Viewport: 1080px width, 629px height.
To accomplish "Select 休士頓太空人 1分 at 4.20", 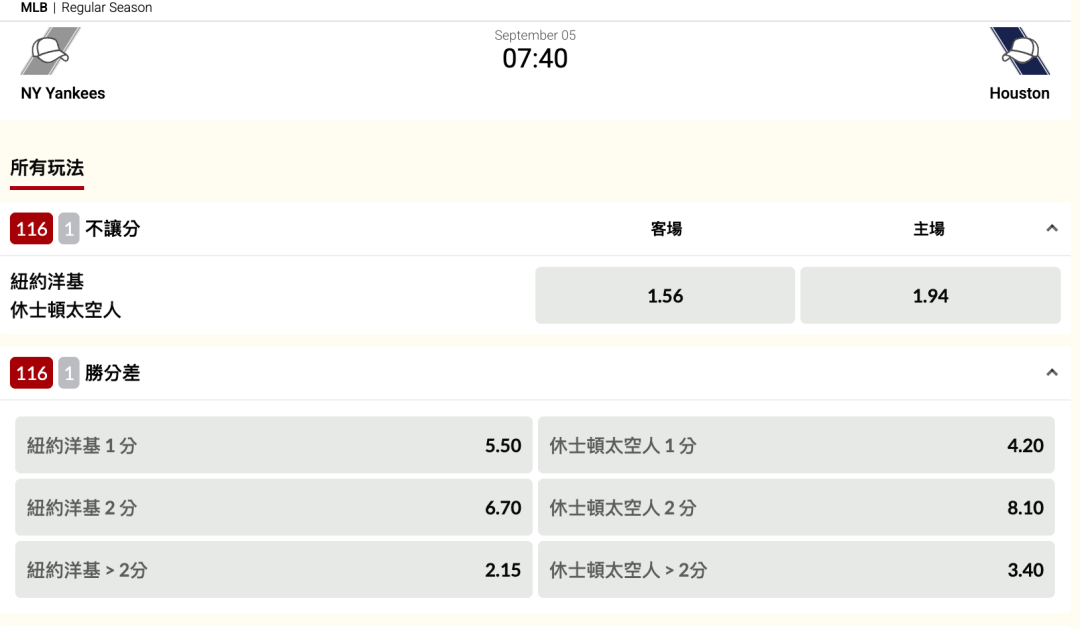I will [796, 445].
